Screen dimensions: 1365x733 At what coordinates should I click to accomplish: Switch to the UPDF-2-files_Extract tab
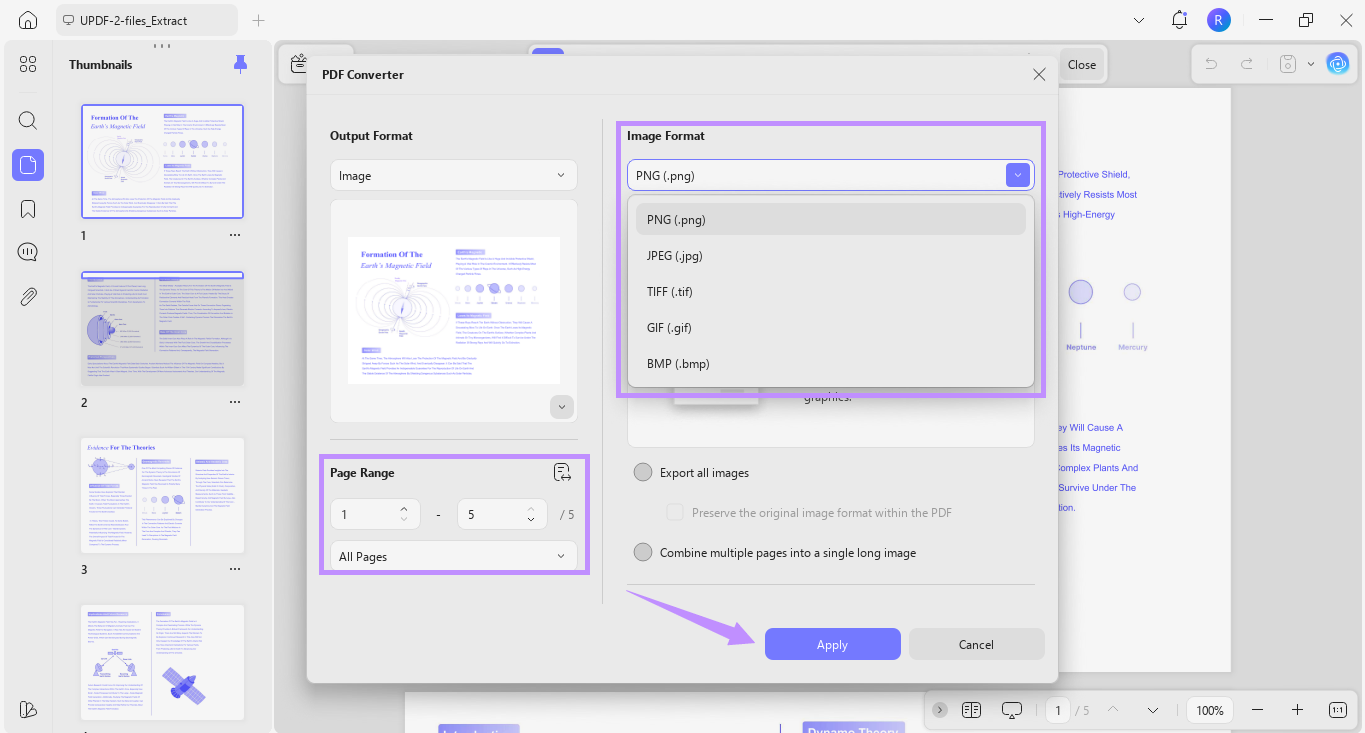tap(146, 19)
